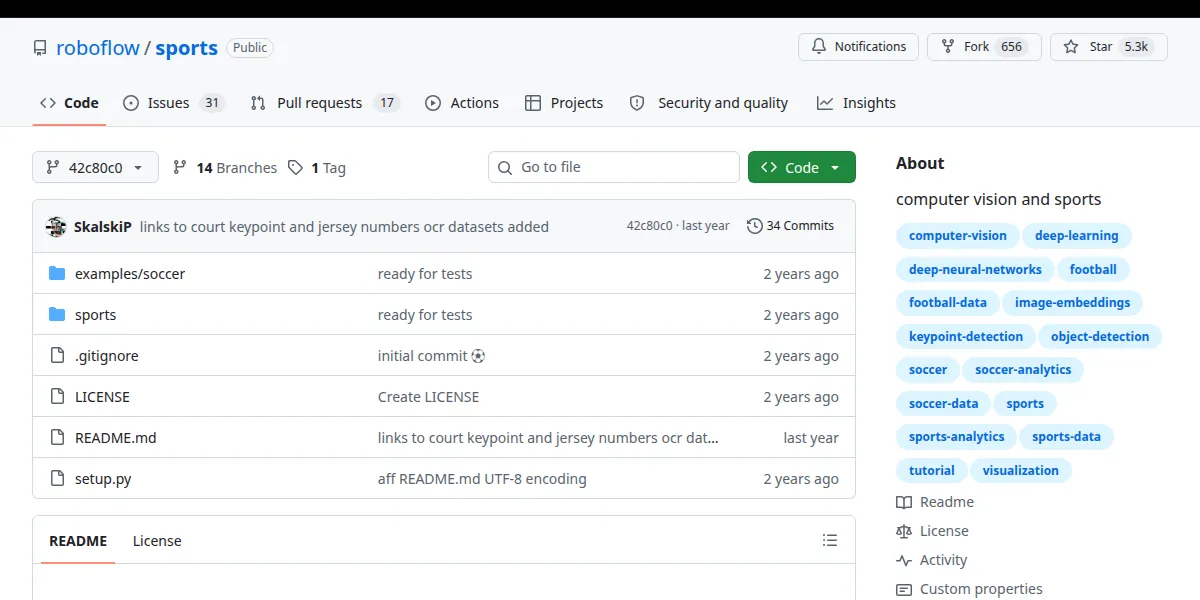Open the README outline list icon
Viewport: 1200px width, 600px height.
pos(830,540)
